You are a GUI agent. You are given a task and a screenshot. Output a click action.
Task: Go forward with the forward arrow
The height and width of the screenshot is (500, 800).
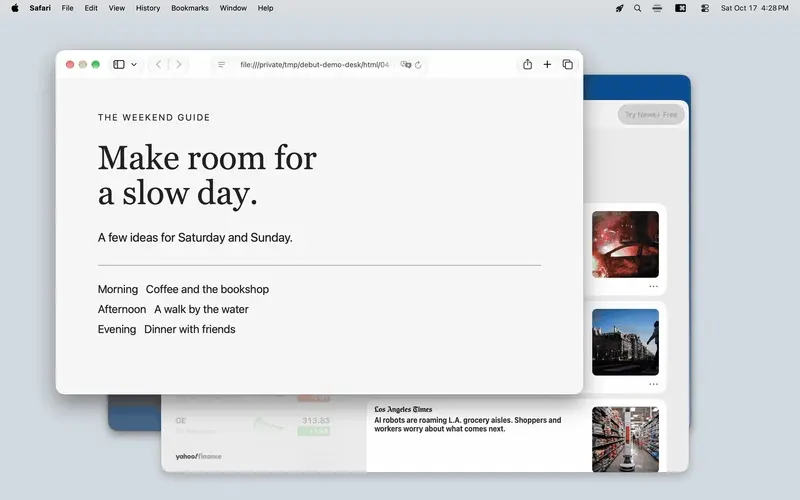click(179, 64)
